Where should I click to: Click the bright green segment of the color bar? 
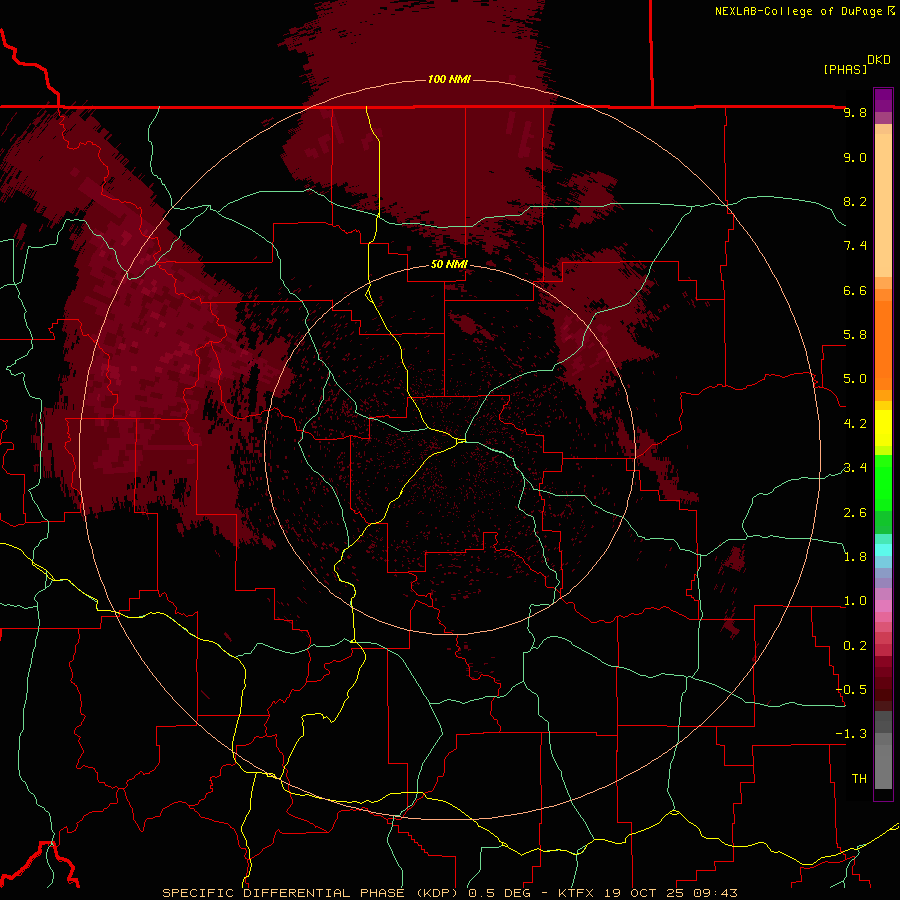[x=883, y=483]
